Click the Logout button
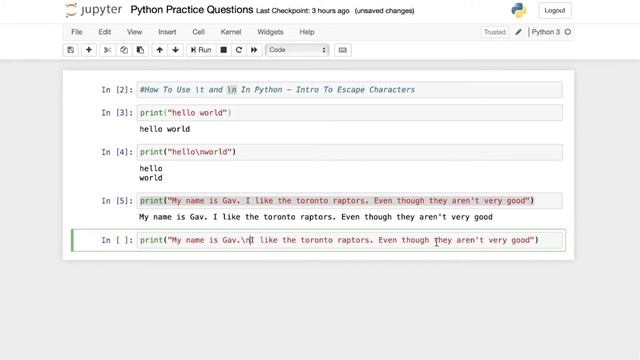Image resolution: width=640 pixels, height=360 pixels. pos(555,10)
